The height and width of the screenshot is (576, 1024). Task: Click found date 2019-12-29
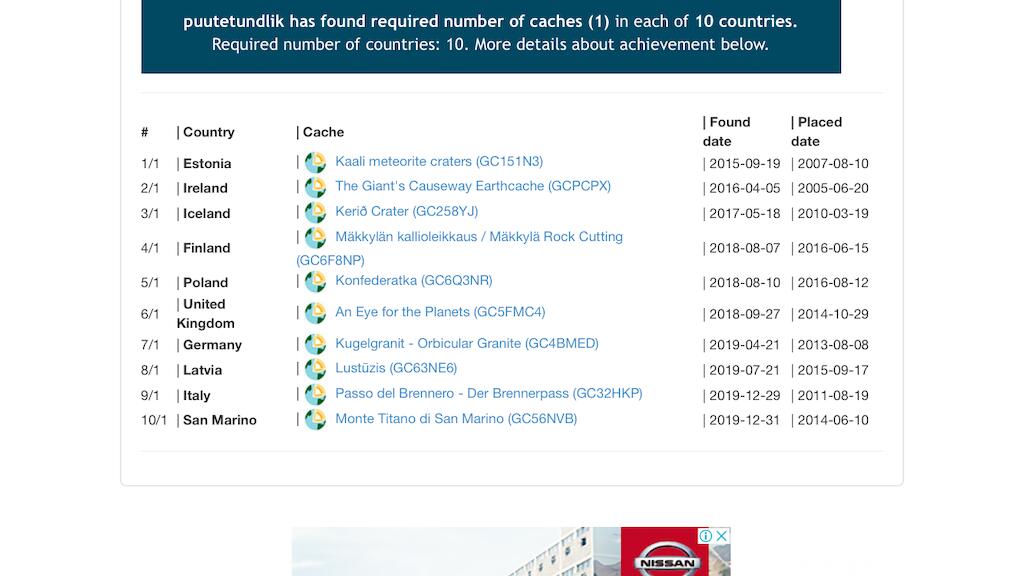pos(744,396)
